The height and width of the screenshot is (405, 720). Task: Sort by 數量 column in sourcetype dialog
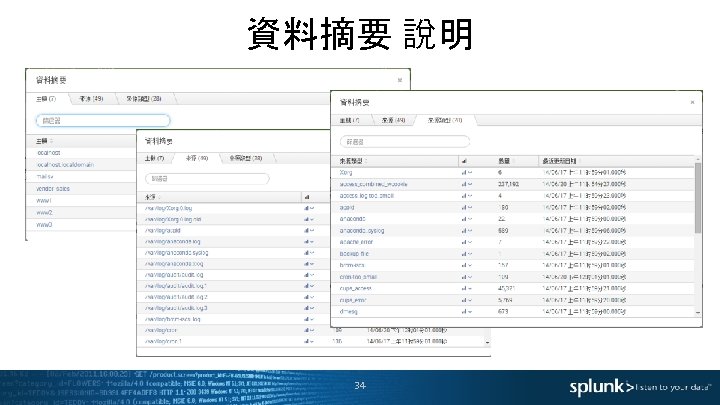tap(504, 161)
